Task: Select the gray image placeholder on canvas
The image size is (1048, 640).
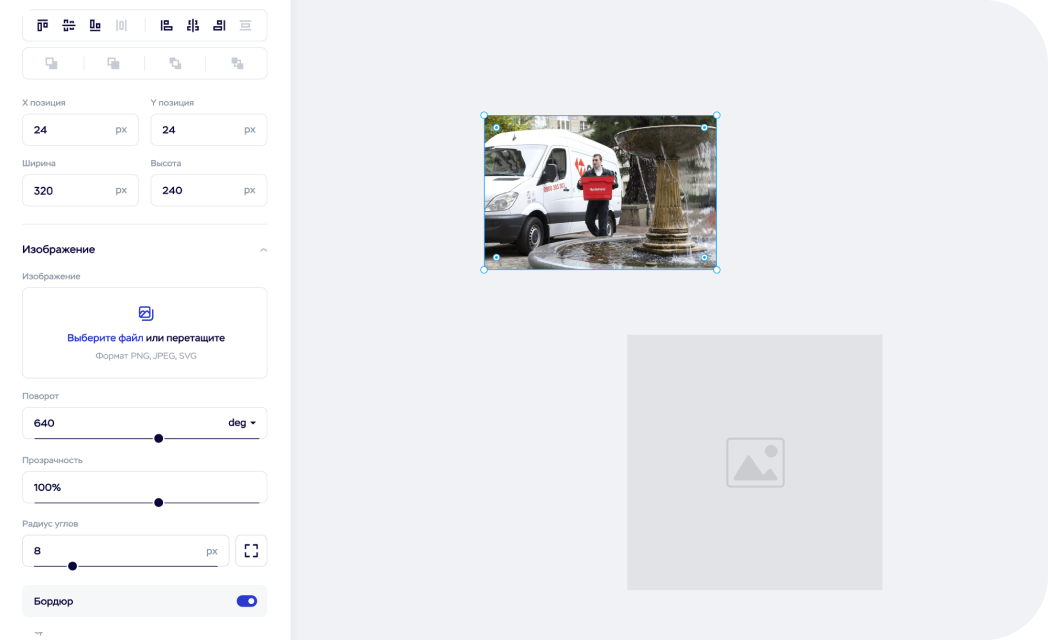Action: point(754,462)
